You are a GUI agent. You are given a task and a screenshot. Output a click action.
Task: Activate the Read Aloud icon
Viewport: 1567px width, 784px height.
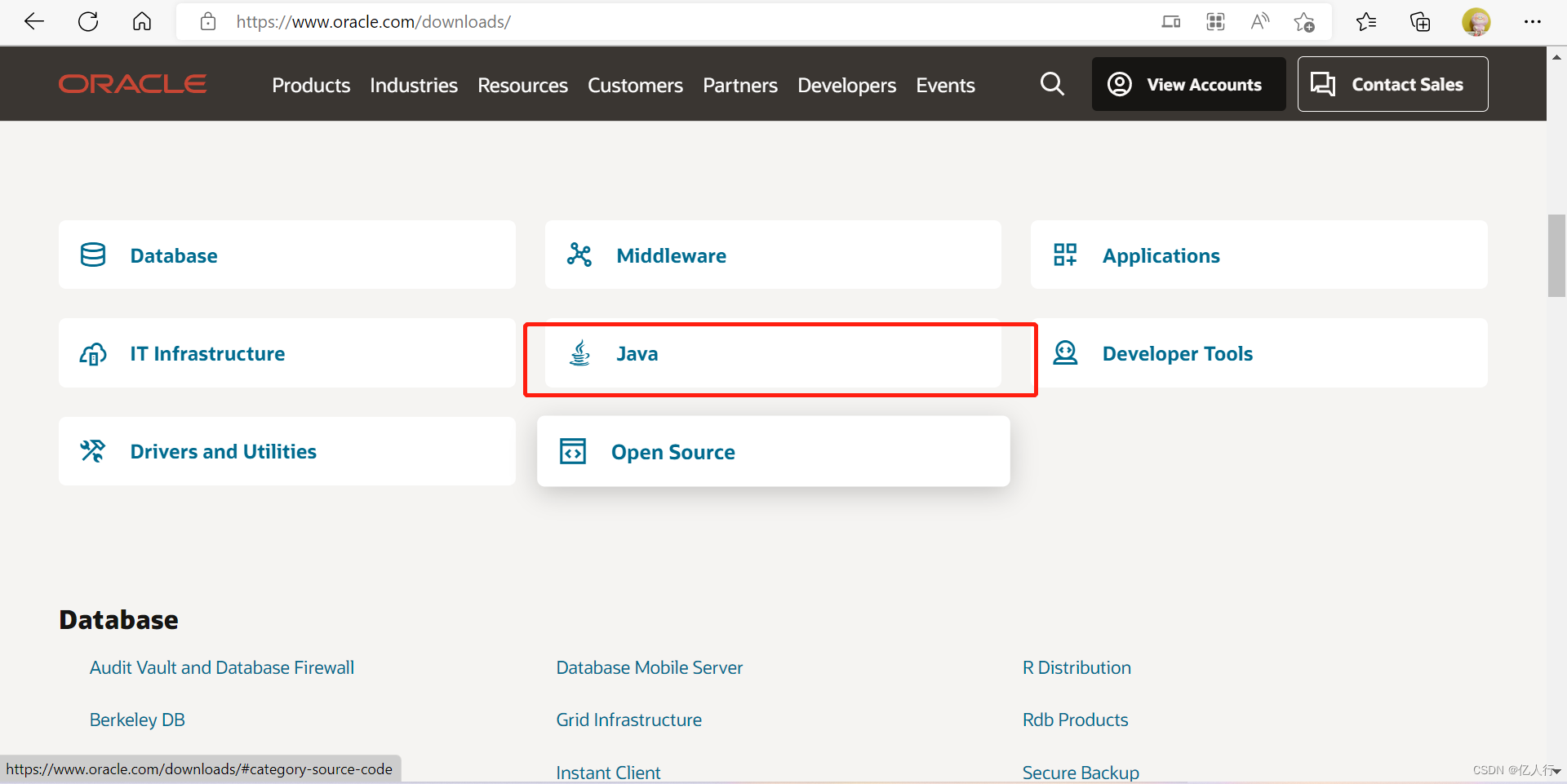point(1260,22)
